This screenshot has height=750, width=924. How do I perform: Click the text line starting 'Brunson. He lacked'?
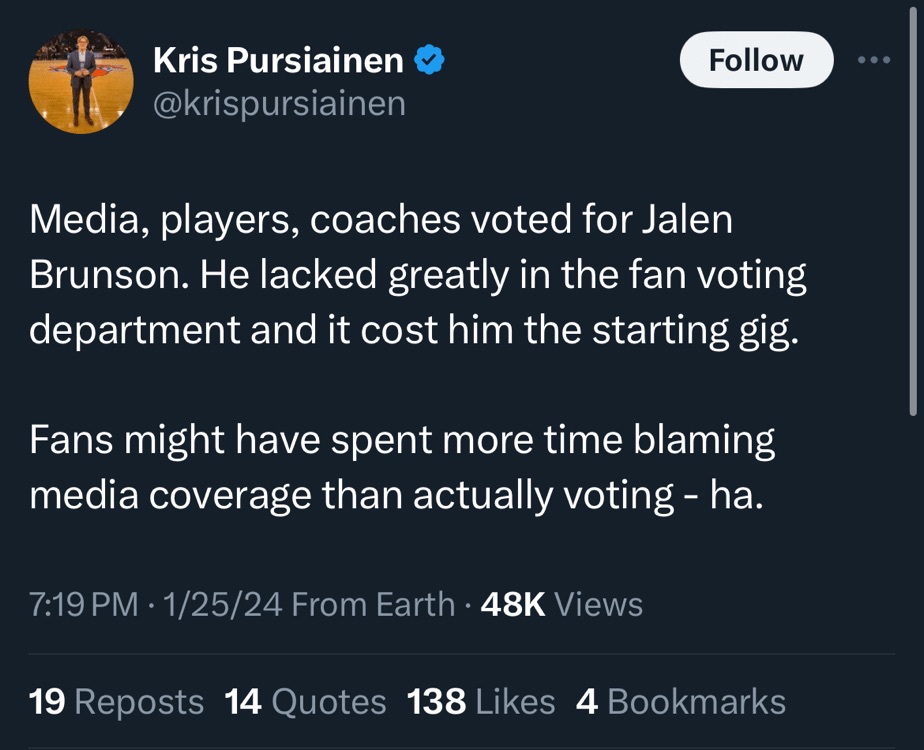(x=417, y=275)
